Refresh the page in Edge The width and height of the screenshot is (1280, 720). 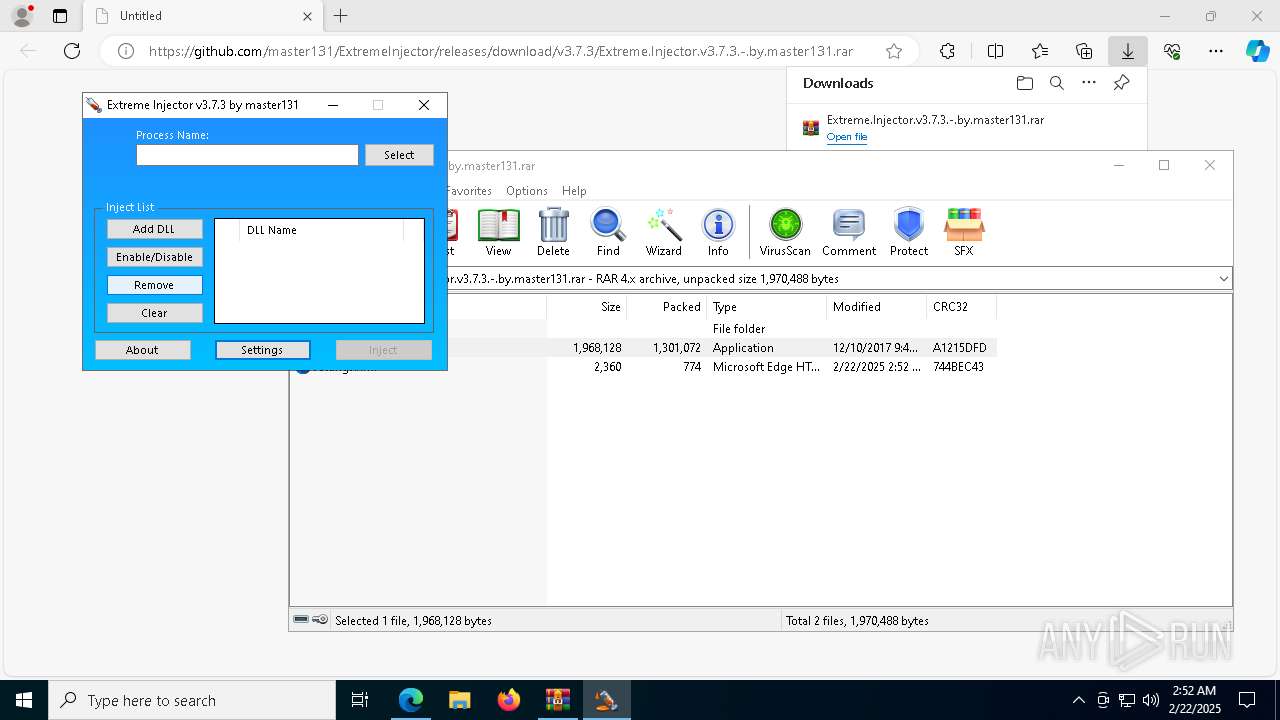click(72, 51)
